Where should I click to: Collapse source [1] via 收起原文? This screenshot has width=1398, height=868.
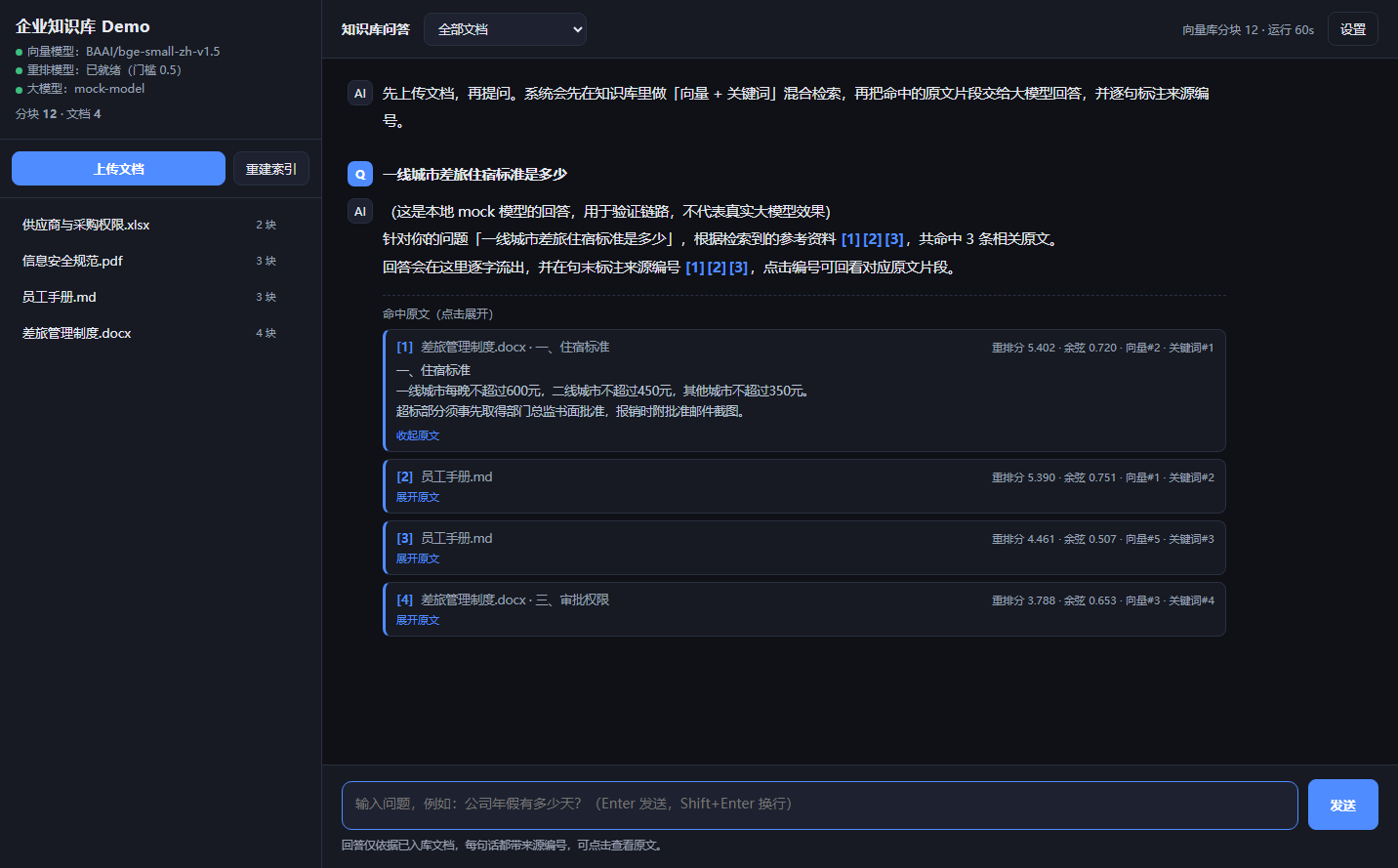[x=418, y=435]
